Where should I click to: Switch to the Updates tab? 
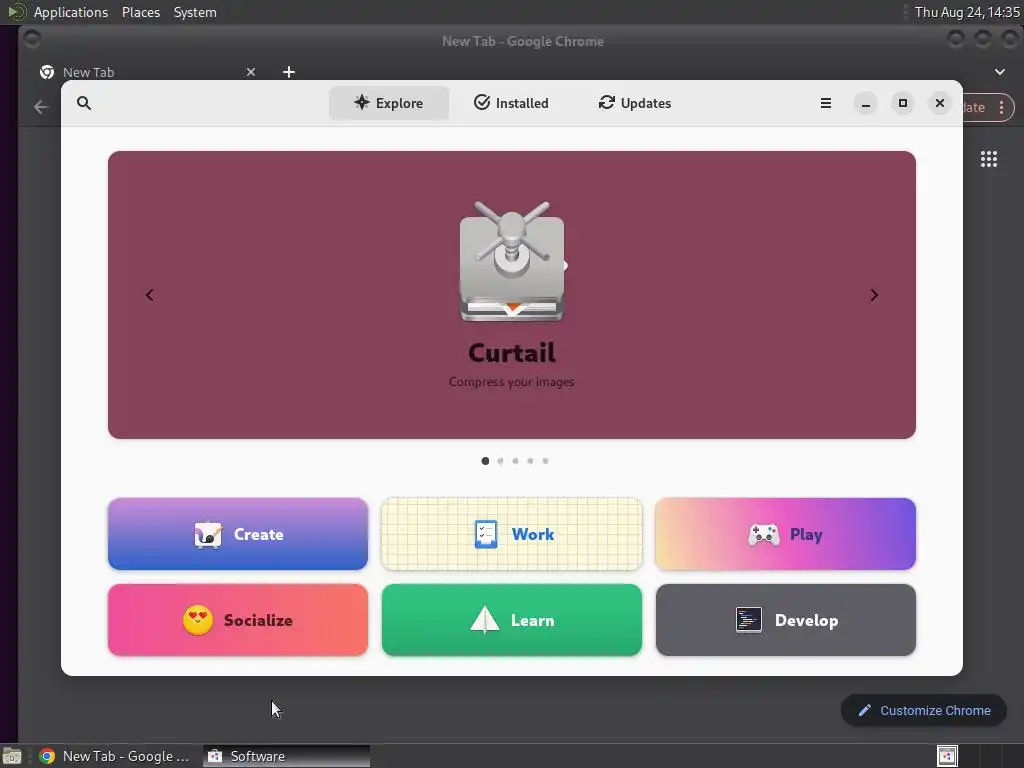pos(635,103)
